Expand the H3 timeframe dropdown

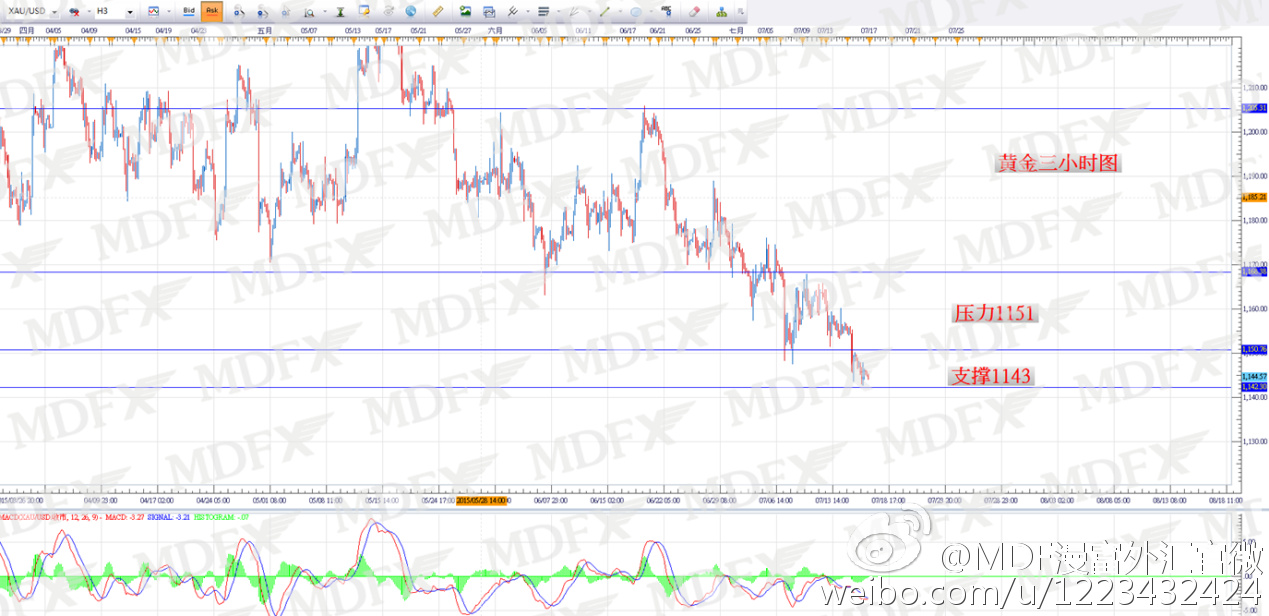(131, 12)
